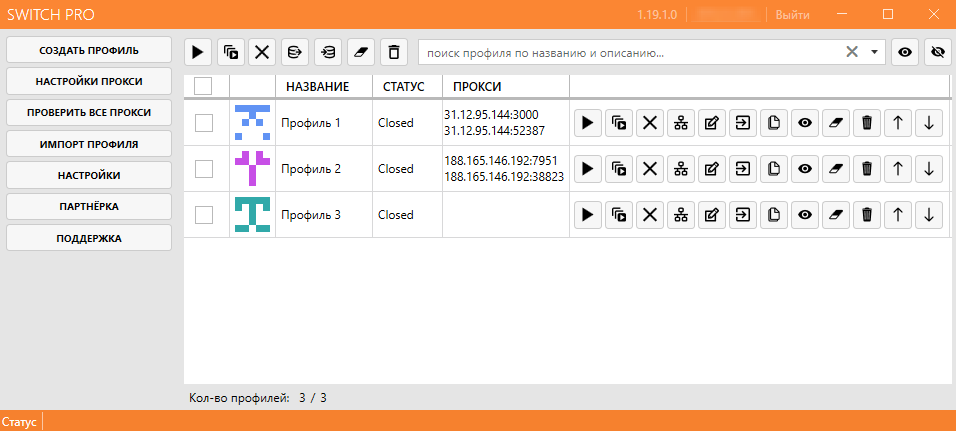
Task: Click the toolbar eraser icon
Action: coord(361,52)
